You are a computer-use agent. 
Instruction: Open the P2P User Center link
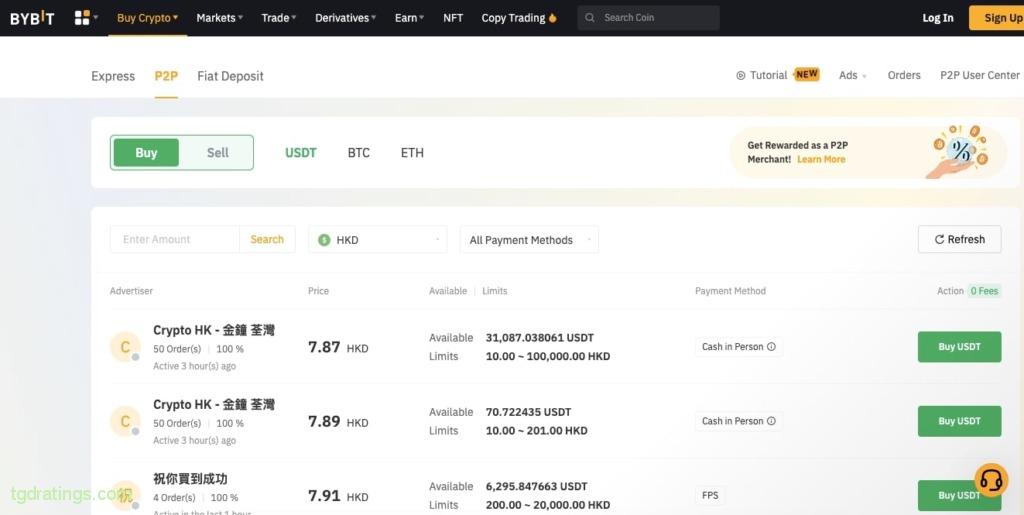coord(980,75)
